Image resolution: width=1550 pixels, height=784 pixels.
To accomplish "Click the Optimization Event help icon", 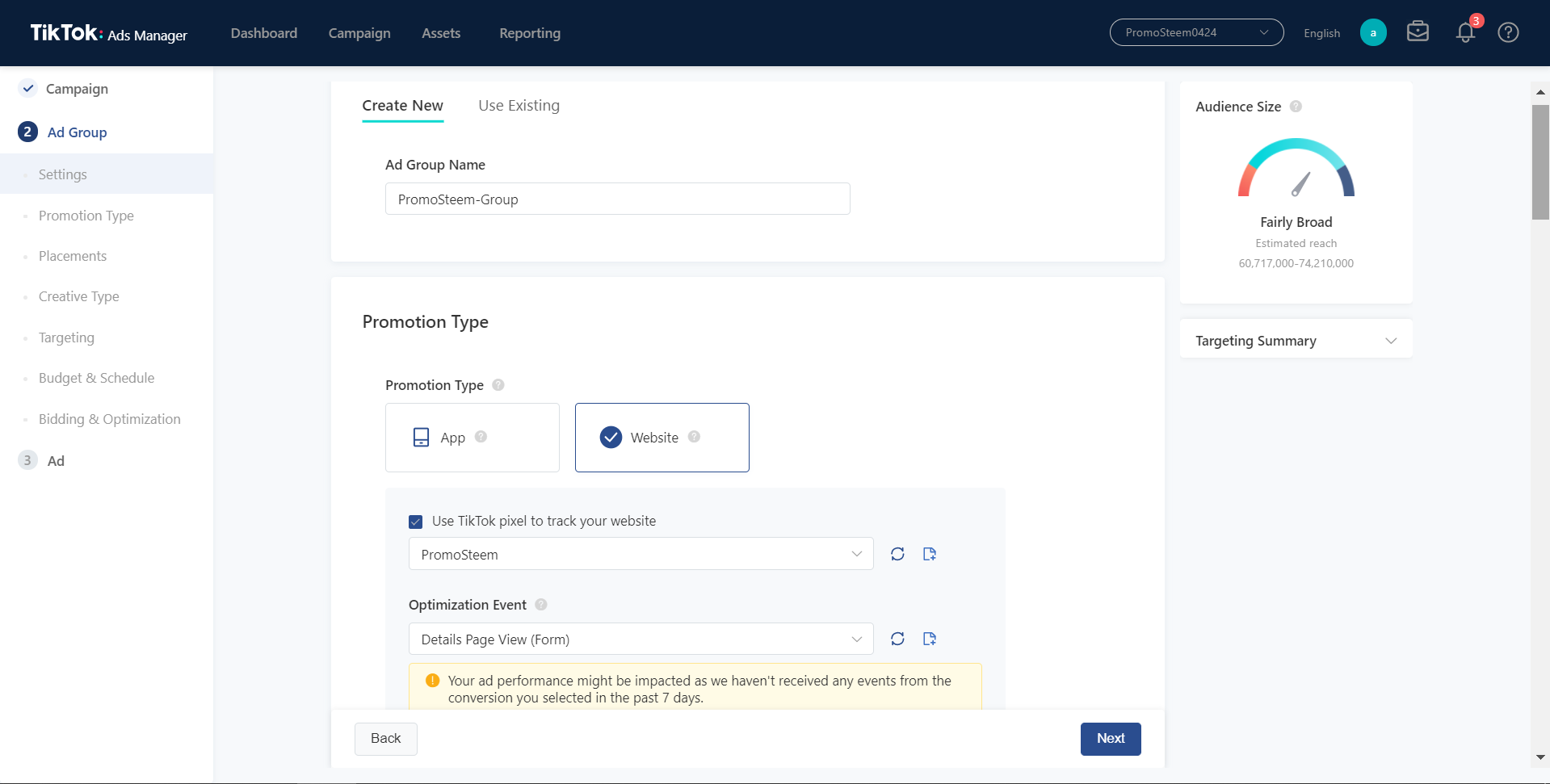I will [x=541, y=605].
